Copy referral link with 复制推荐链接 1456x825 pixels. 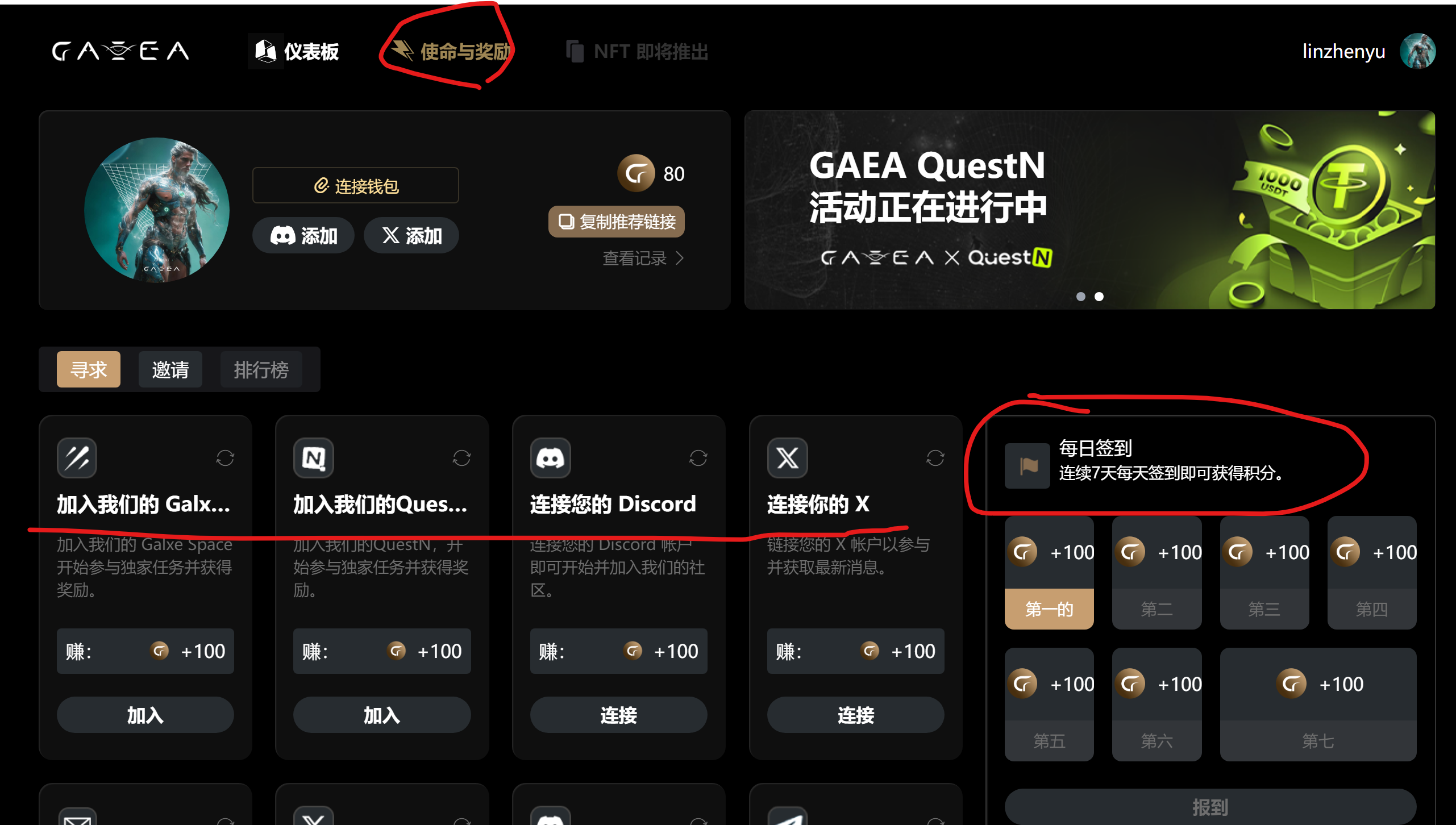pyautogui.click(x=617, y=221)
